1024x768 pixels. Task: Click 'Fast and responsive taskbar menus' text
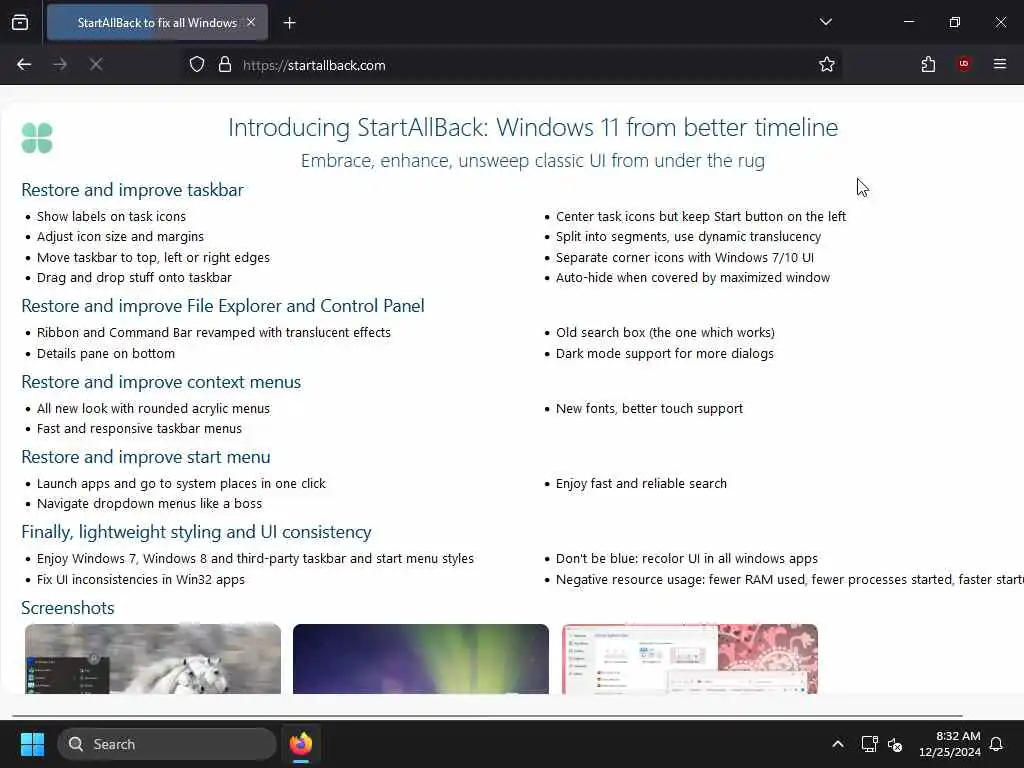coord(139,428)
